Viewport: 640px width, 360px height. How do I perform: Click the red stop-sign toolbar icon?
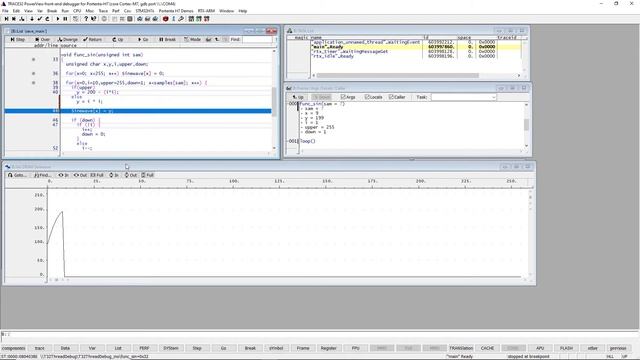tap(165, 19)
